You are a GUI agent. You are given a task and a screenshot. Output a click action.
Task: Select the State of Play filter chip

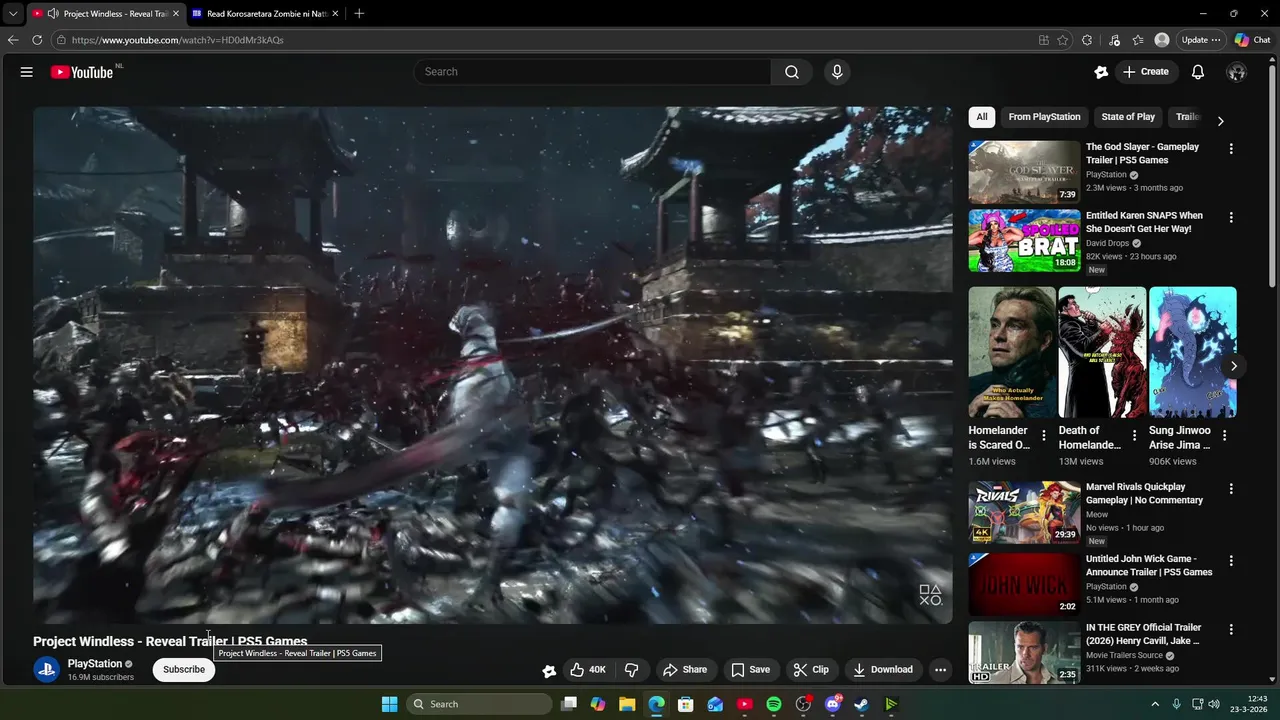click(x=1128, y=117)
